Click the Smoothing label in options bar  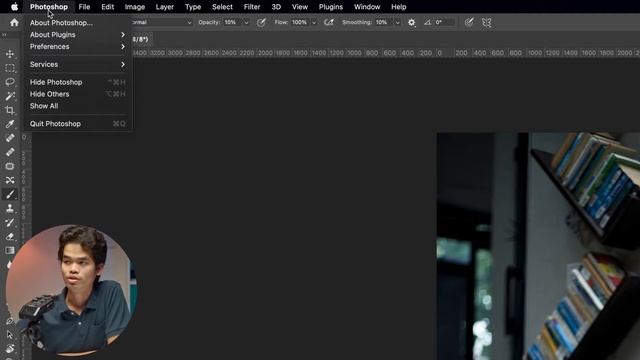point(357,22)
